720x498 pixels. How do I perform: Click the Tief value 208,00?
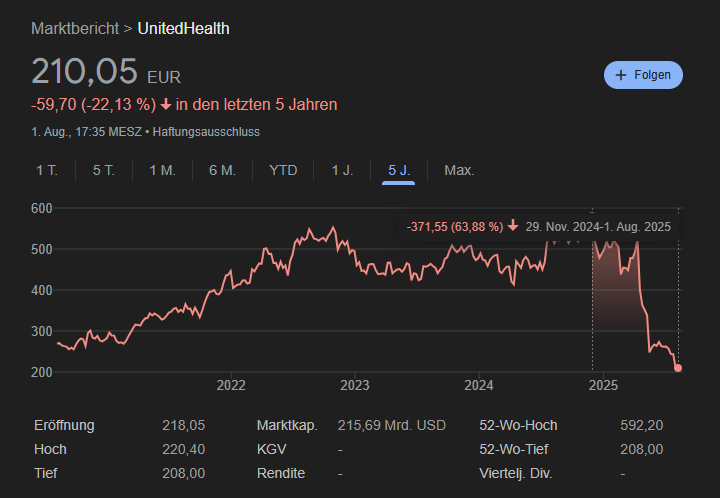183,473
